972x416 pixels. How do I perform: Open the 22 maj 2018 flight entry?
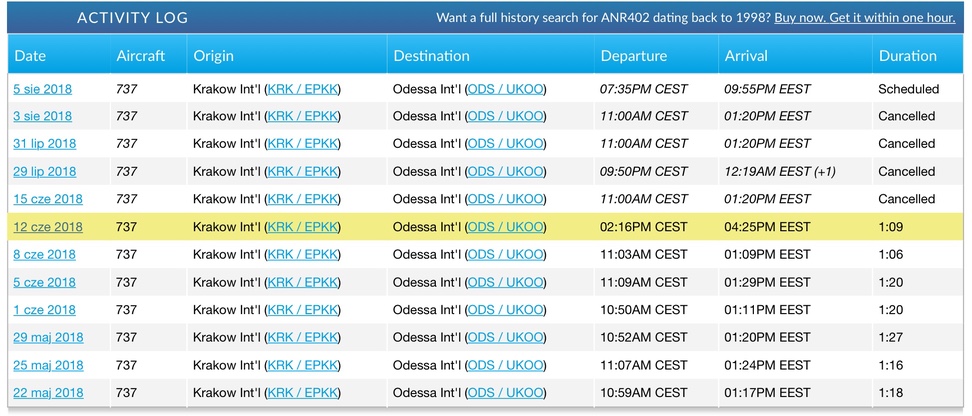(48, 392)
